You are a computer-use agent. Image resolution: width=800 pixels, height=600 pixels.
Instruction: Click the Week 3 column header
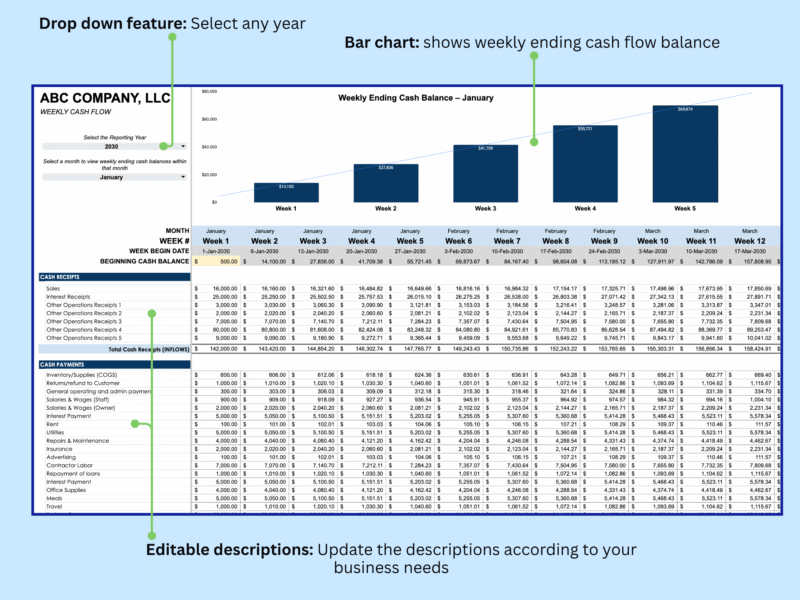[313, 241]
